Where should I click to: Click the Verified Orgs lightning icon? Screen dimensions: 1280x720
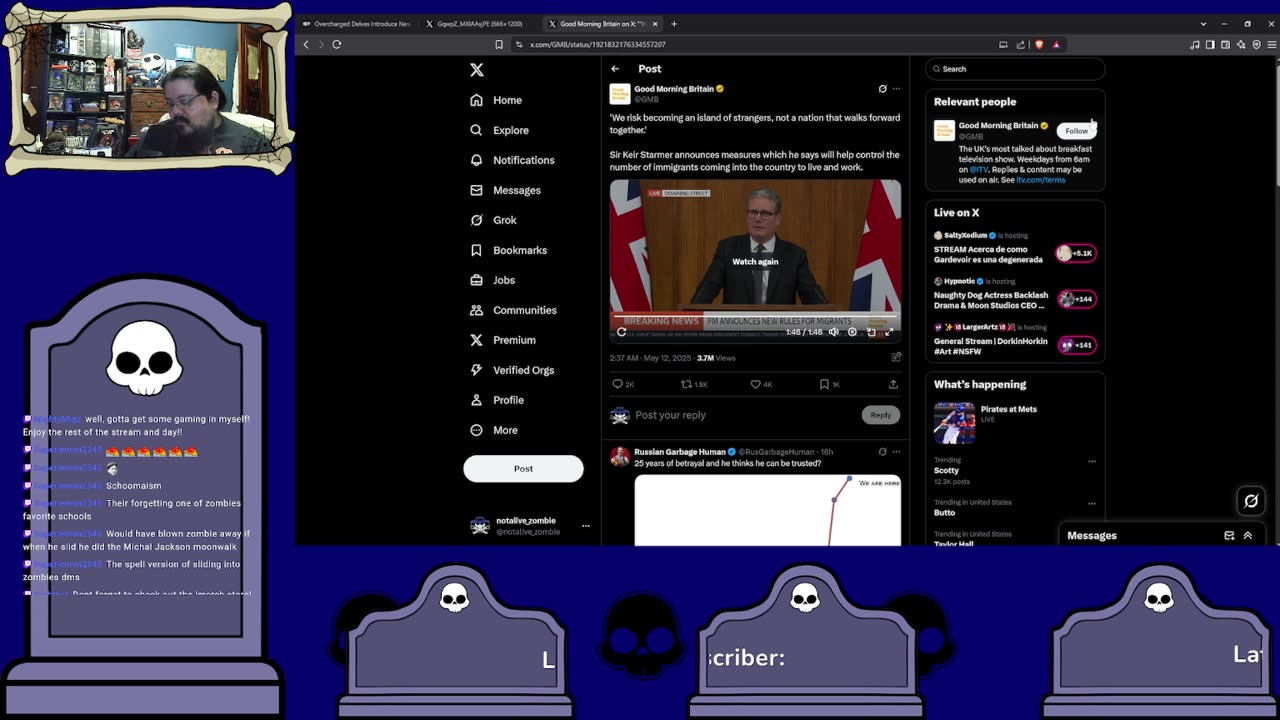click(476, 370)
